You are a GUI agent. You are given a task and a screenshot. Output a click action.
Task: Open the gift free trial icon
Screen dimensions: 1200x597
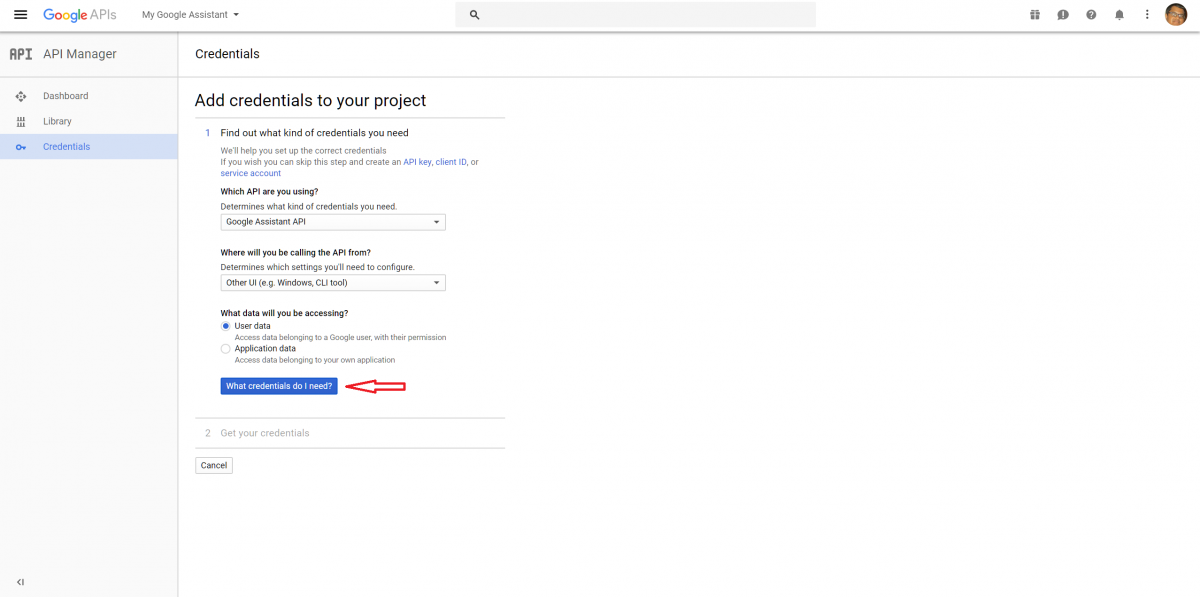(1035, 15)
